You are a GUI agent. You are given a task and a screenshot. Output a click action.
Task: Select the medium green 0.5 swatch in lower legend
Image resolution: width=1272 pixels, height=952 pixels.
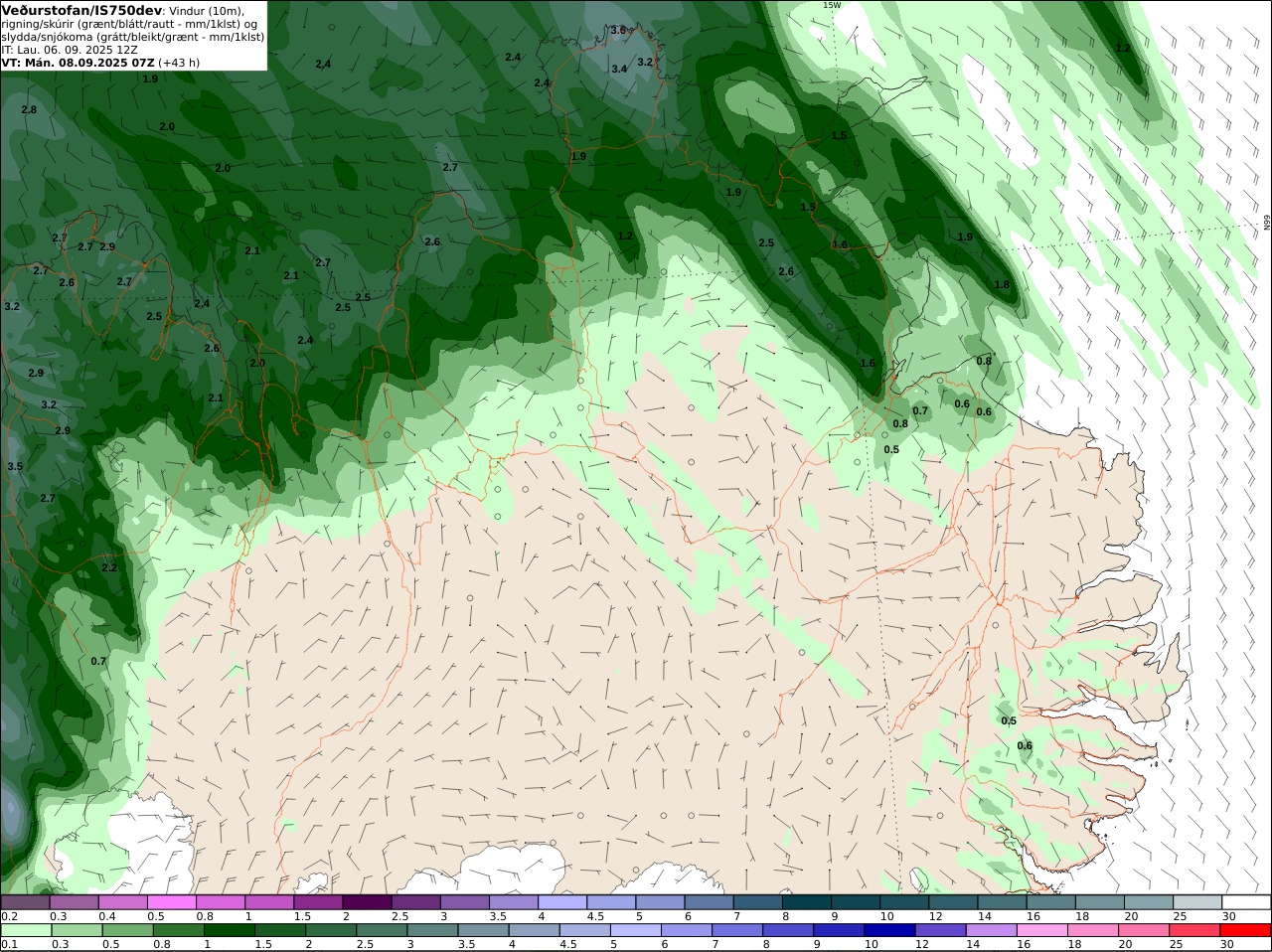point(126,930)
